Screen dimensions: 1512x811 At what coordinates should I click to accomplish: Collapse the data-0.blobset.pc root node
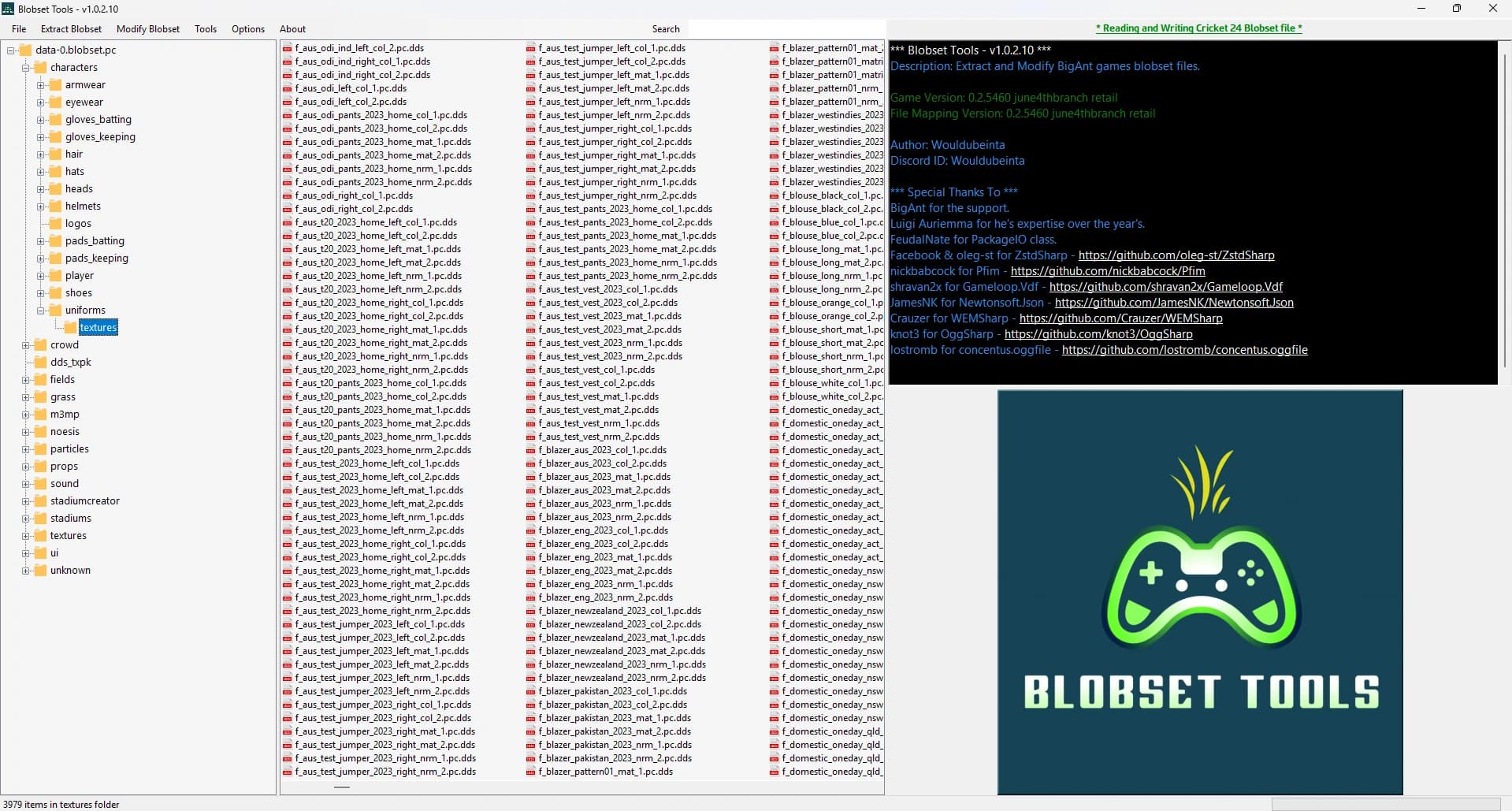point(11,50)
